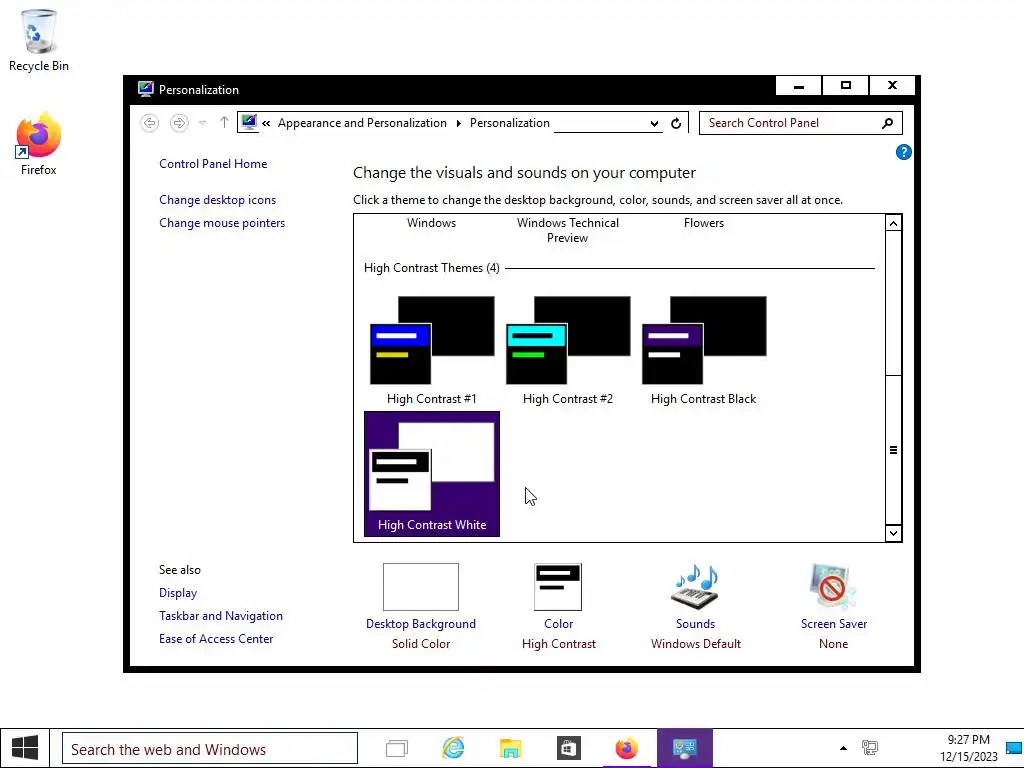Open Ease of Access Center link
This screenshot has height=768, width=1024.
(x=216, y=639)
